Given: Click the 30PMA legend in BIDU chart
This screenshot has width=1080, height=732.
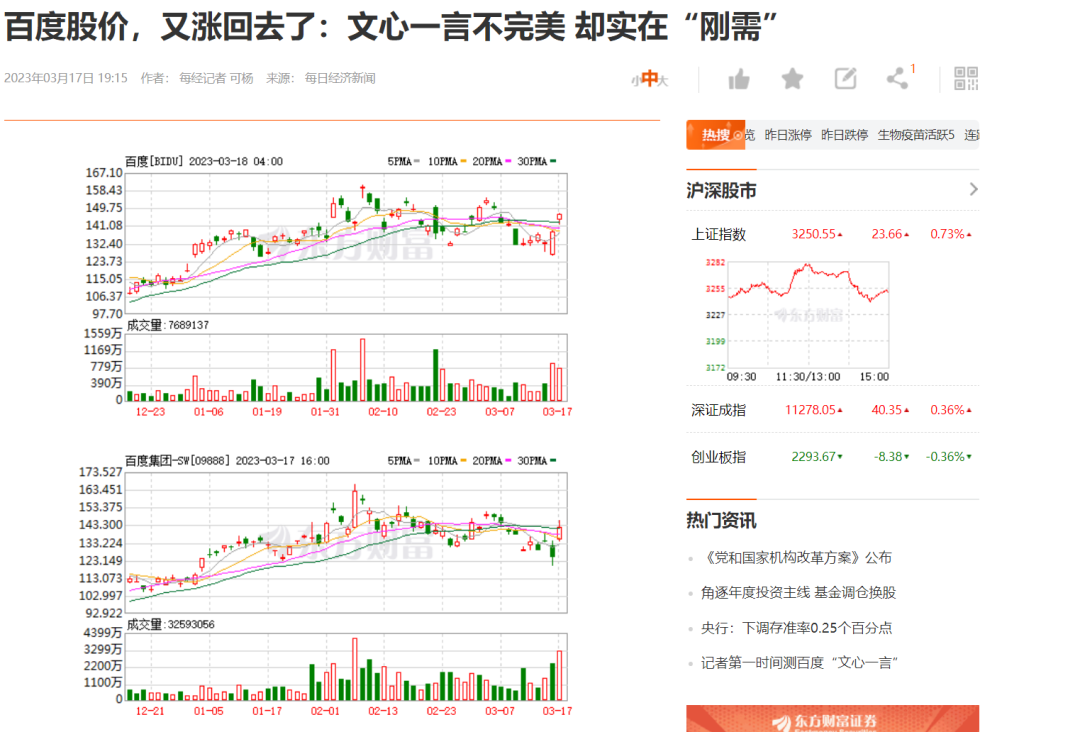Looking at the screenshot, I should pyautogui.click(x=537, y=161).
